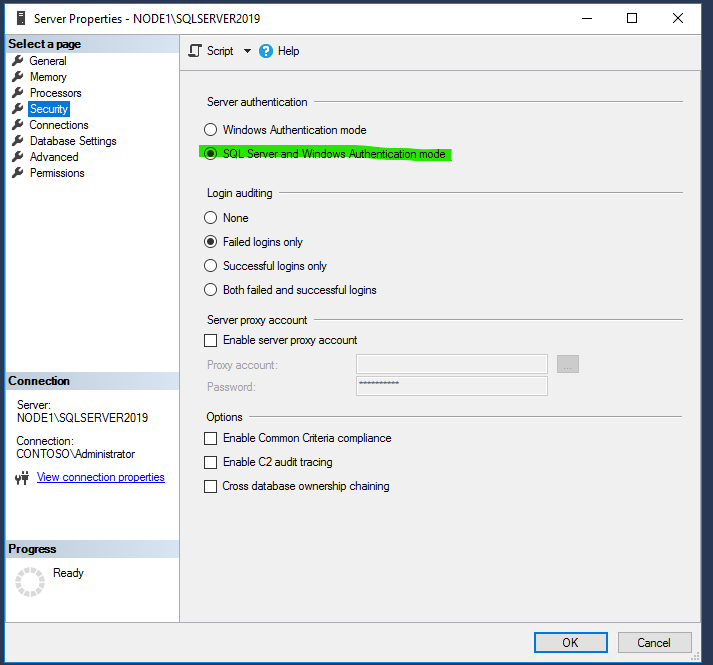
Task: Click the wrench icon beside General
Action: 18,60
